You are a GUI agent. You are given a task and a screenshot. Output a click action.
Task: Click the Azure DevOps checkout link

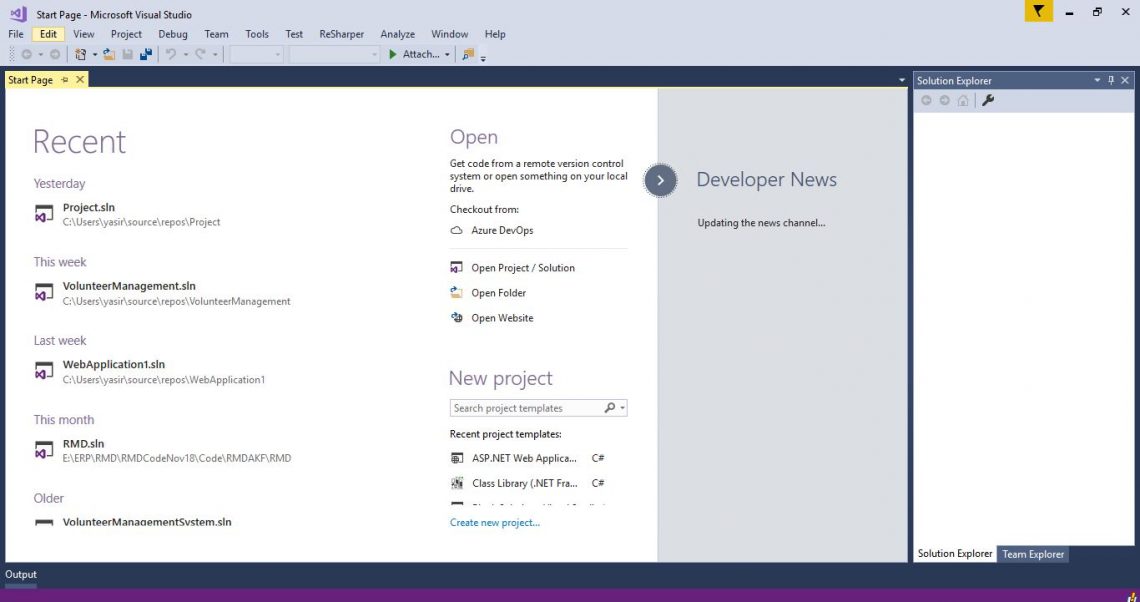(502, 230)
